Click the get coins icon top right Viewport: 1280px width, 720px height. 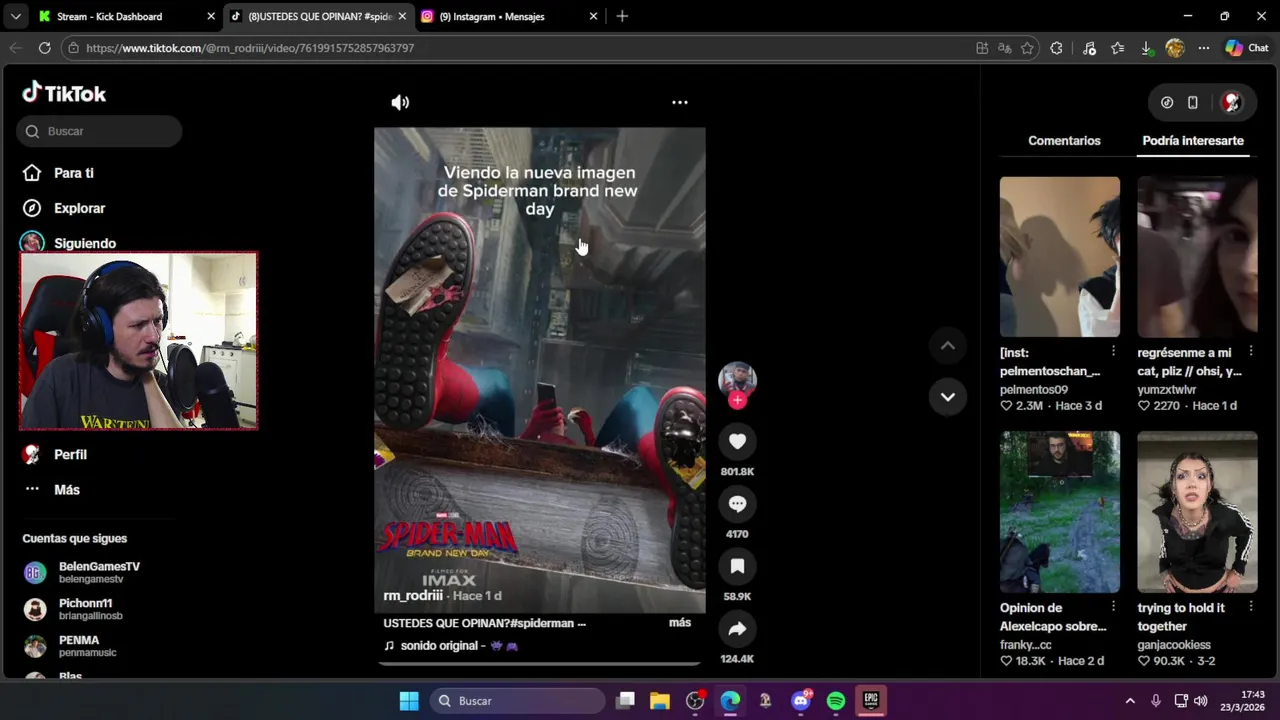[1167, 102]
